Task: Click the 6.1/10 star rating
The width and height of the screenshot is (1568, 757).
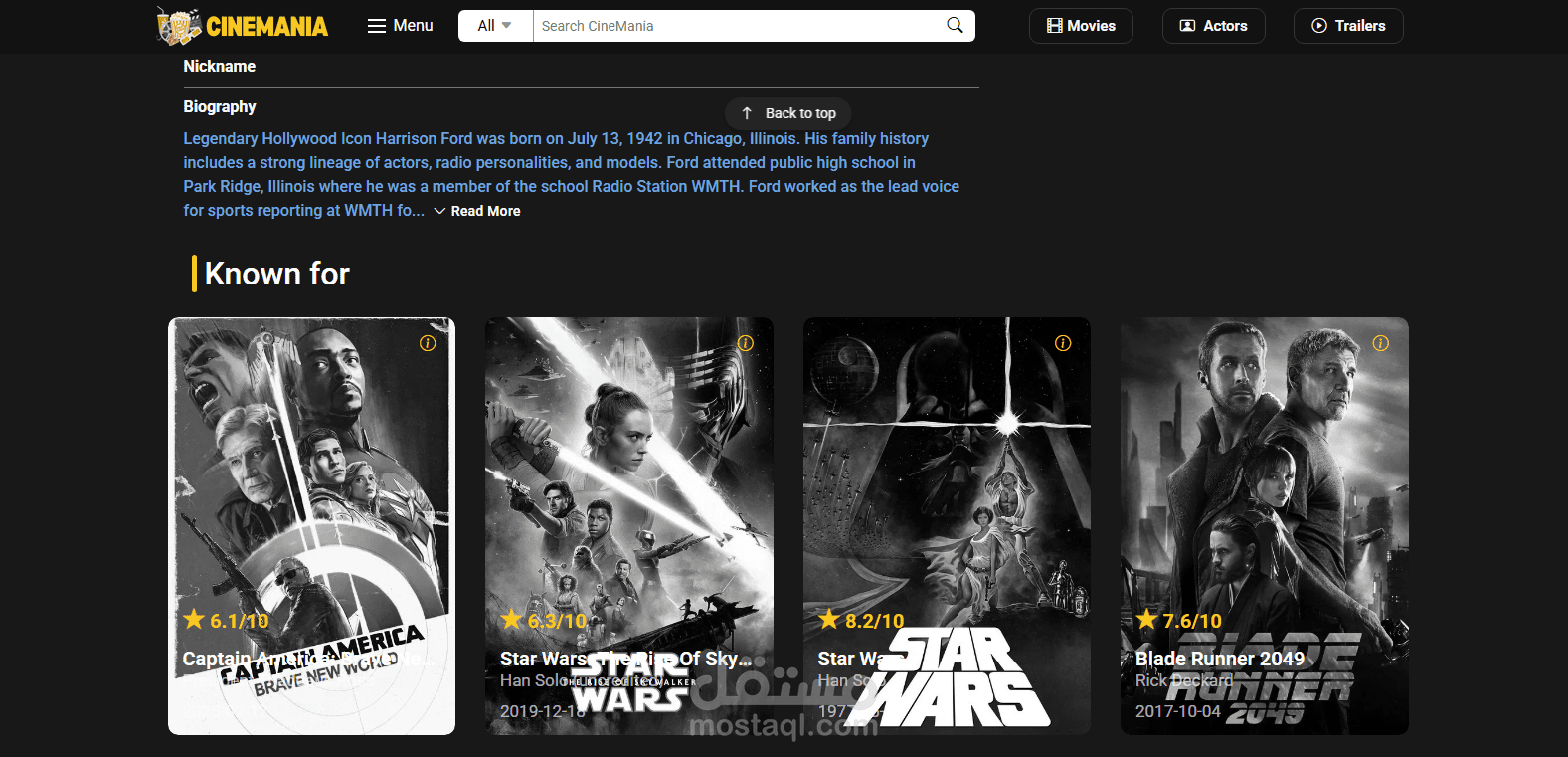Action: click(226, 621)
